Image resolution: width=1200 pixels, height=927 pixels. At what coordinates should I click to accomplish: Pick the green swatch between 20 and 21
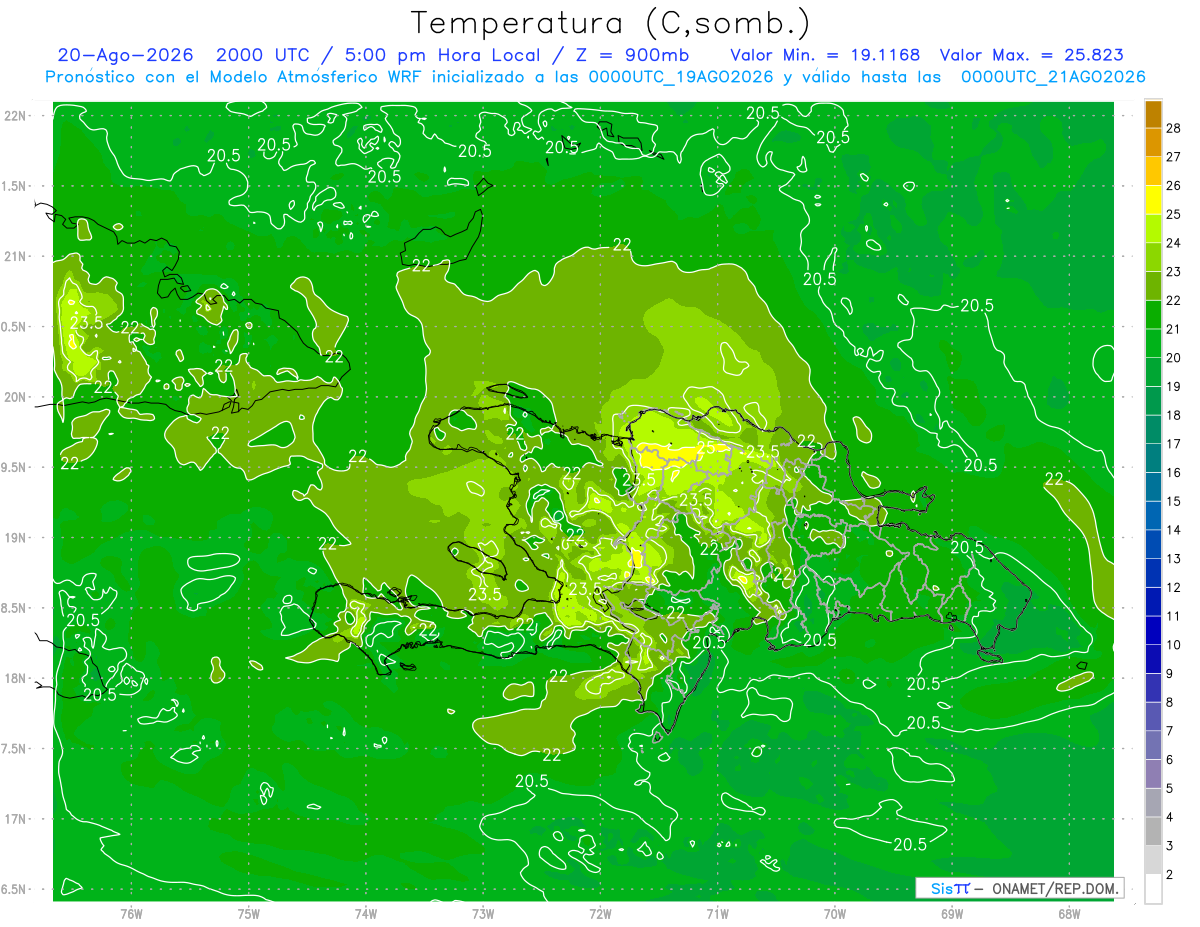[1153, 343]
